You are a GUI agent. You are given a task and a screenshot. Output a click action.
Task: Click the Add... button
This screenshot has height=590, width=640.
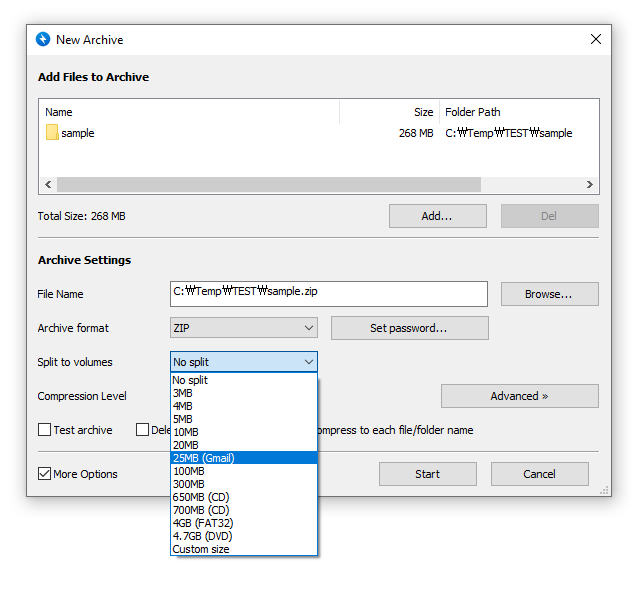click(437, 216)
